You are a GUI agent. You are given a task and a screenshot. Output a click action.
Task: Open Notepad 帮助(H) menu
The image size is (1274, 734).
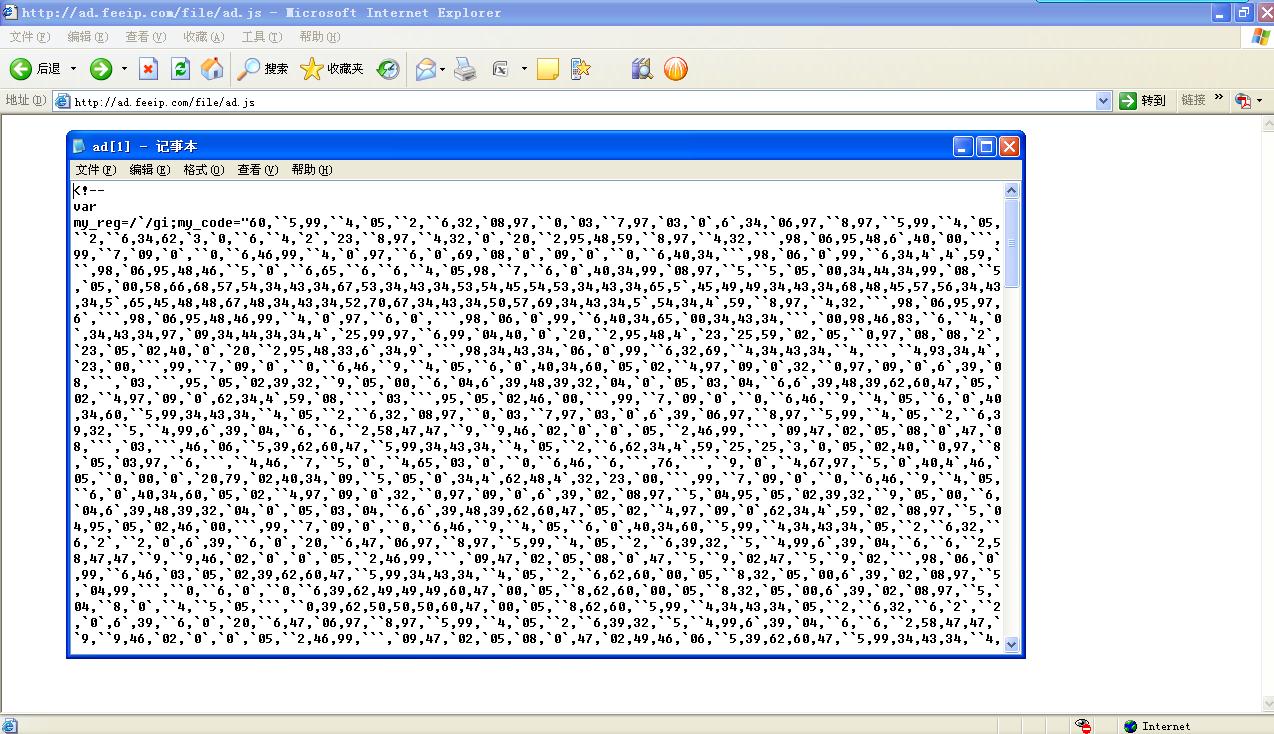point(312,170)
